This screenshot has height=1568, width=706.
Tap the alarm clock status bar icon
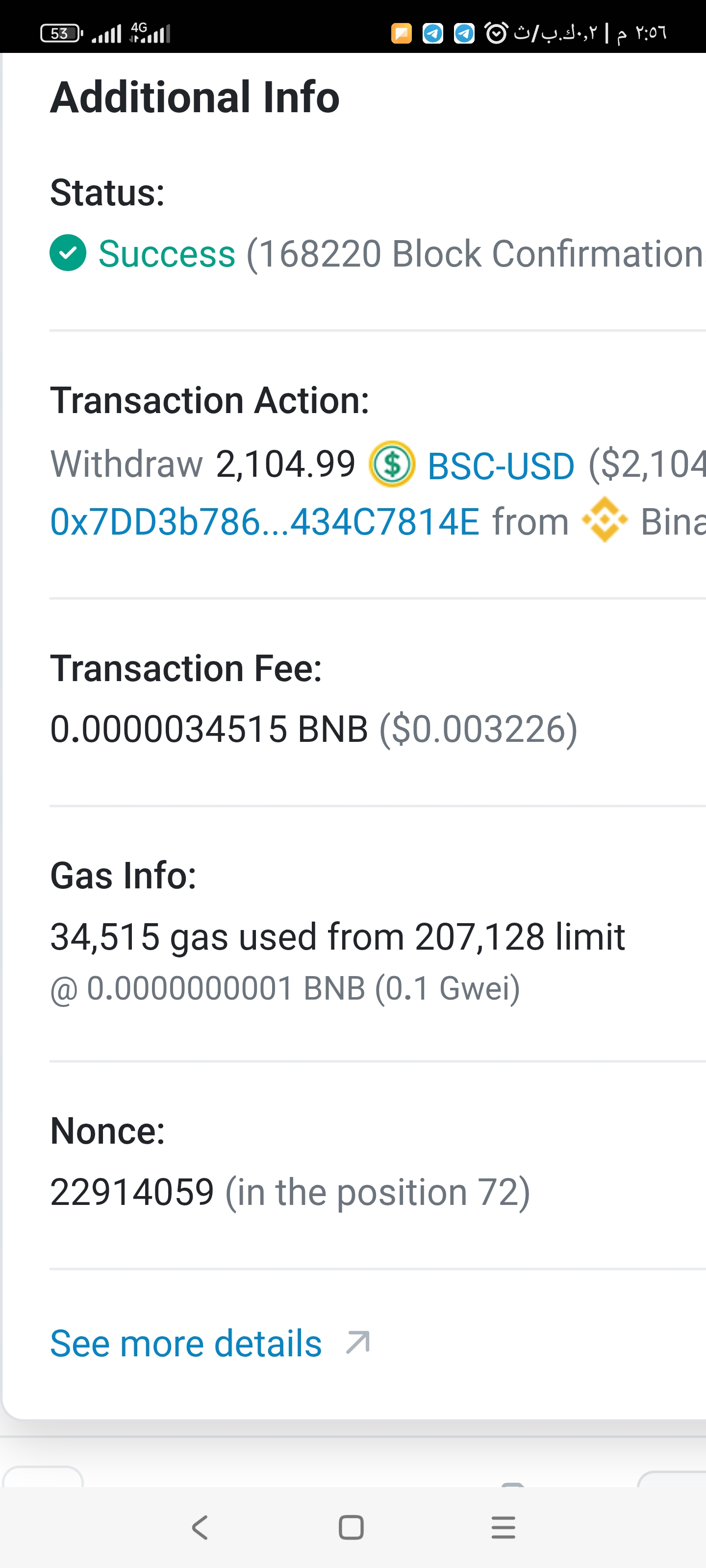(x=496, y=33)
